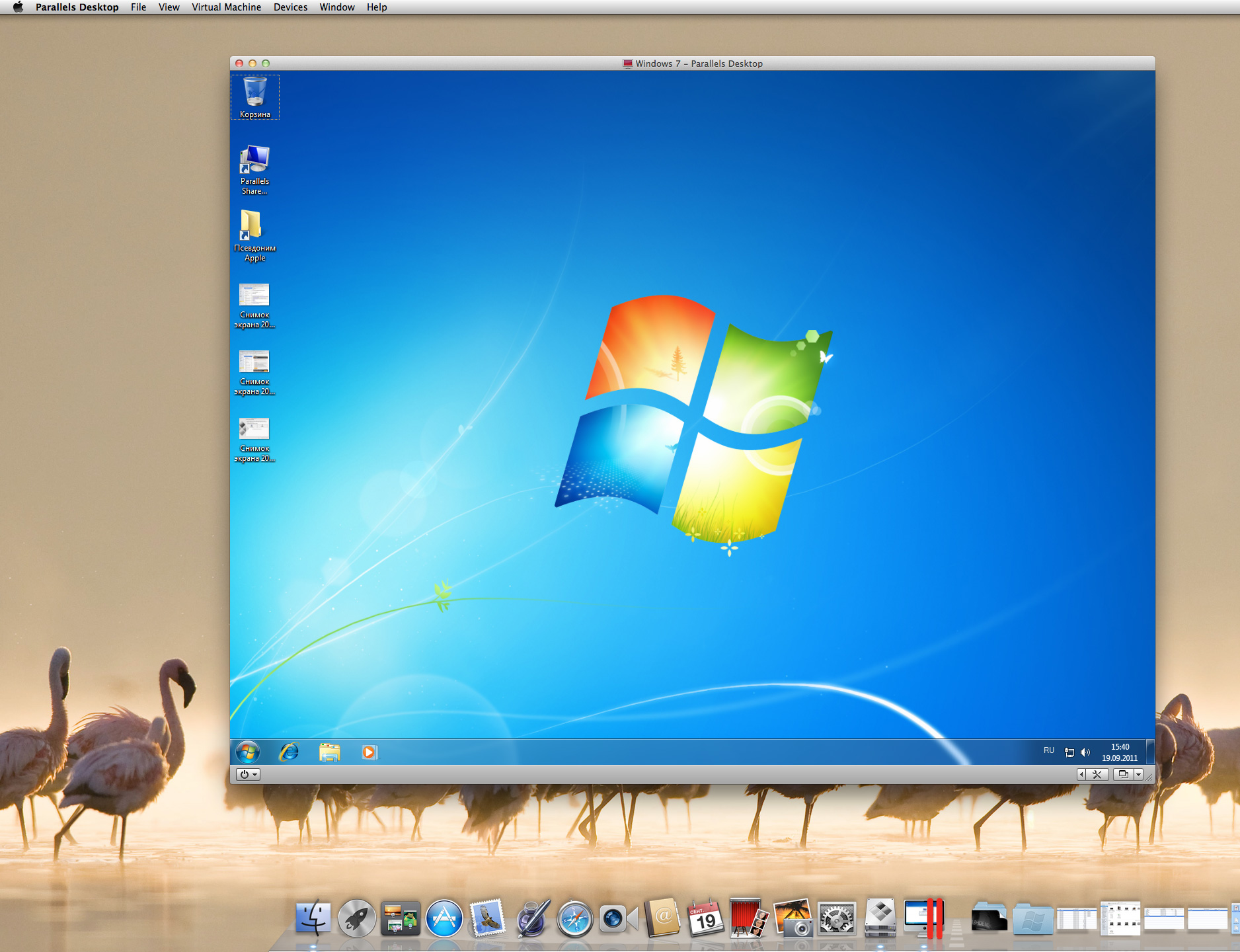Image resolution: width=1240 pixels, height=952 pixels.
Task: Open the Корзина recycle bin icon
Action: coord(254,97)
